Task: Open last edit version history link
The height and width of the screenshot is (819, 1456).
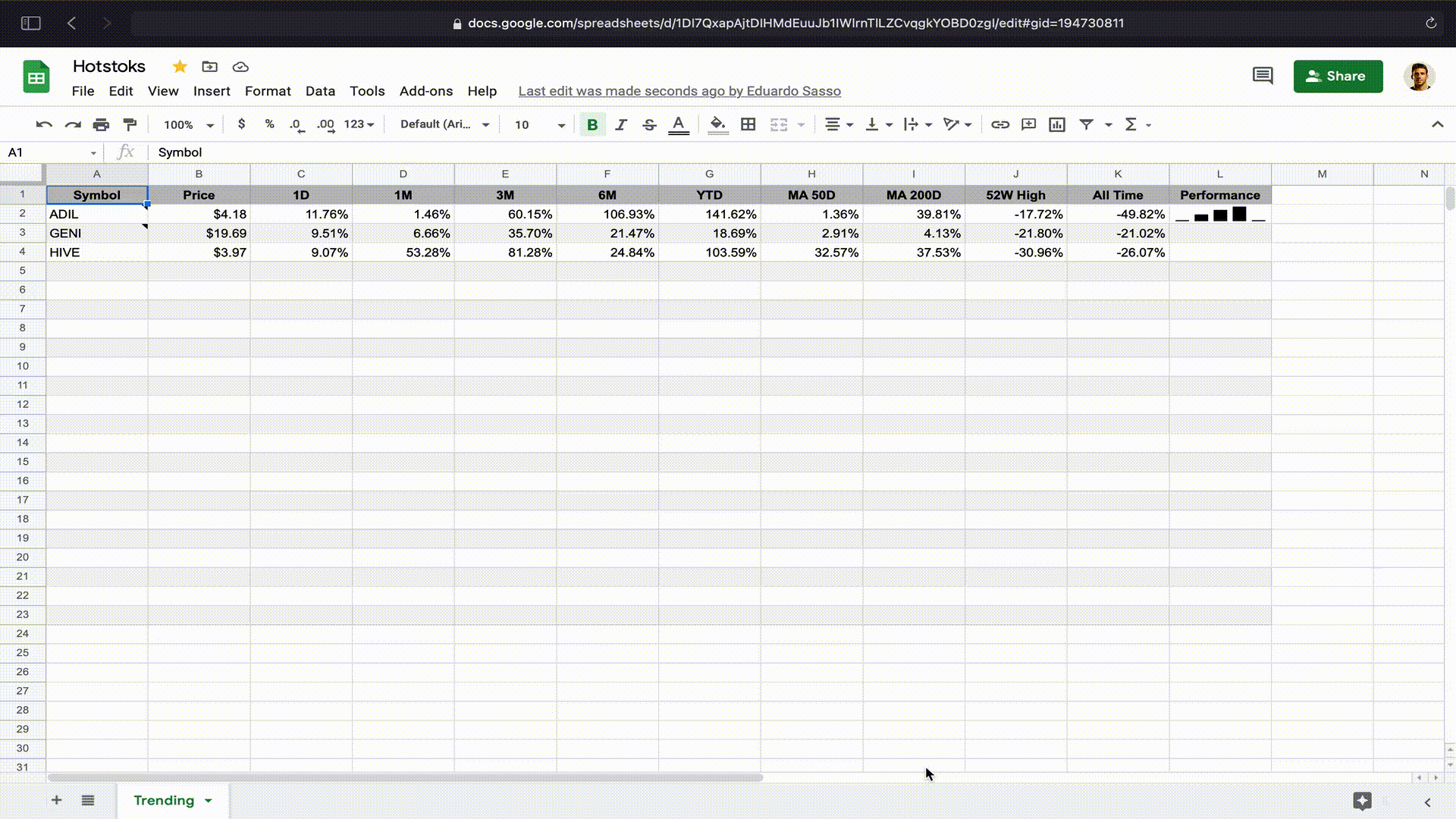Action: 679,91
